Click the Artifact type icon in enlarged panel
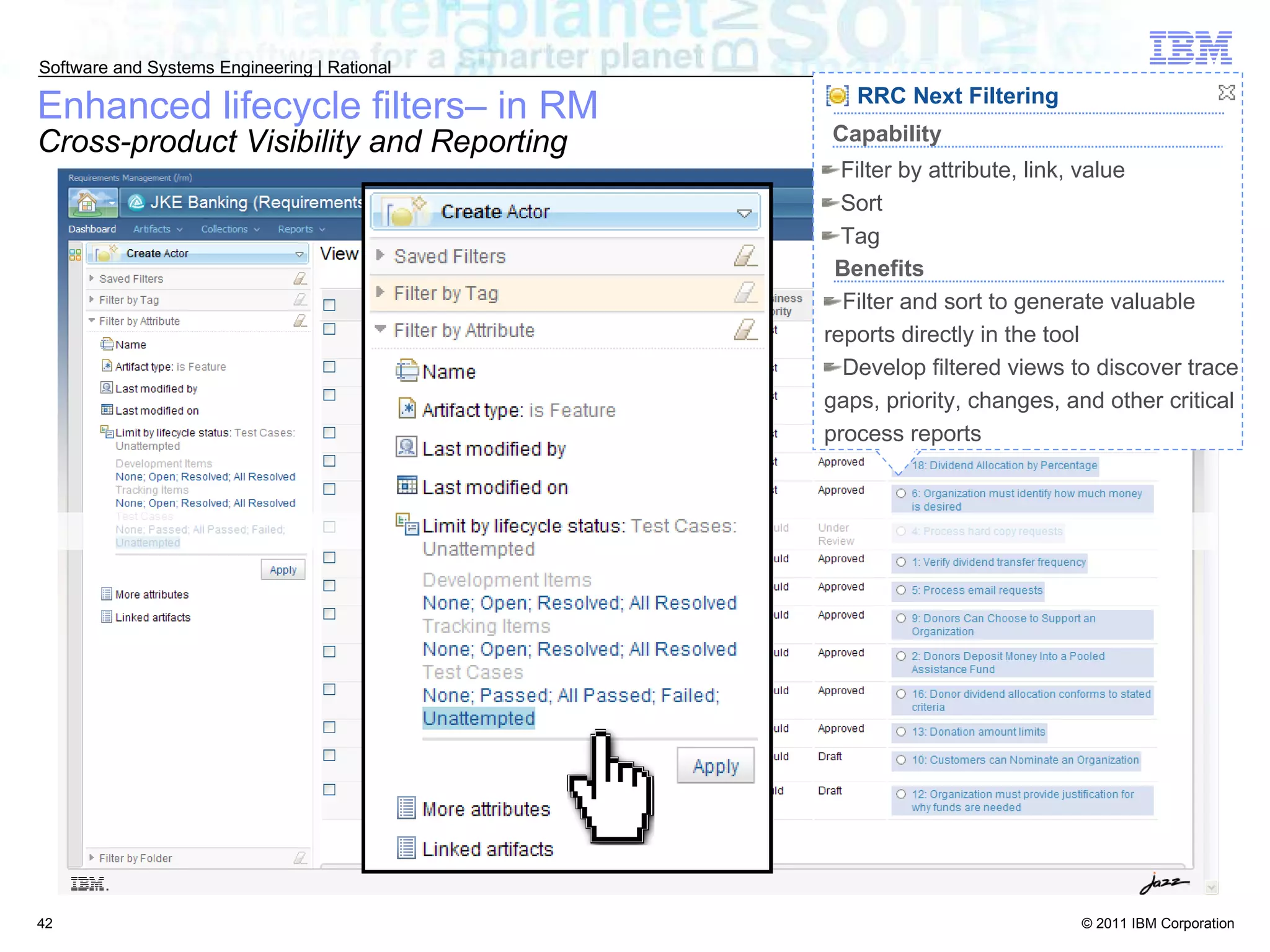 (407, 408)
